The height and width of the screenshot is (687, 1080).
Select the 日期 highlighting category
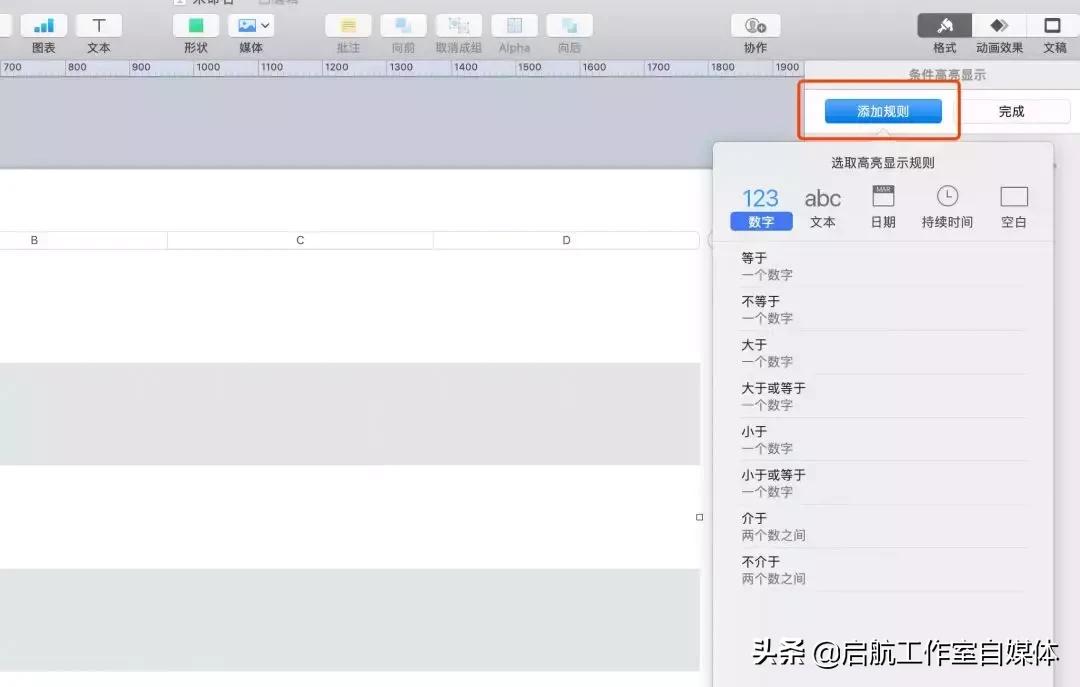click(x=883, y=207)
